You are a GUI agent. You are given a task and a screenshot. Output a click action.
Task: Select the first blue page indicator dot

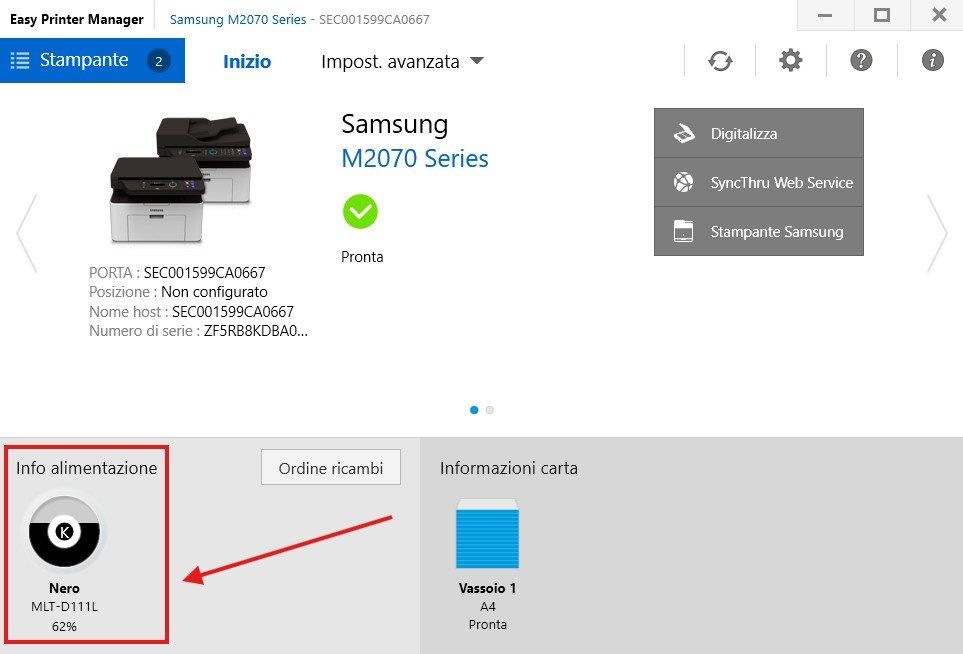(x=474, y=410)
